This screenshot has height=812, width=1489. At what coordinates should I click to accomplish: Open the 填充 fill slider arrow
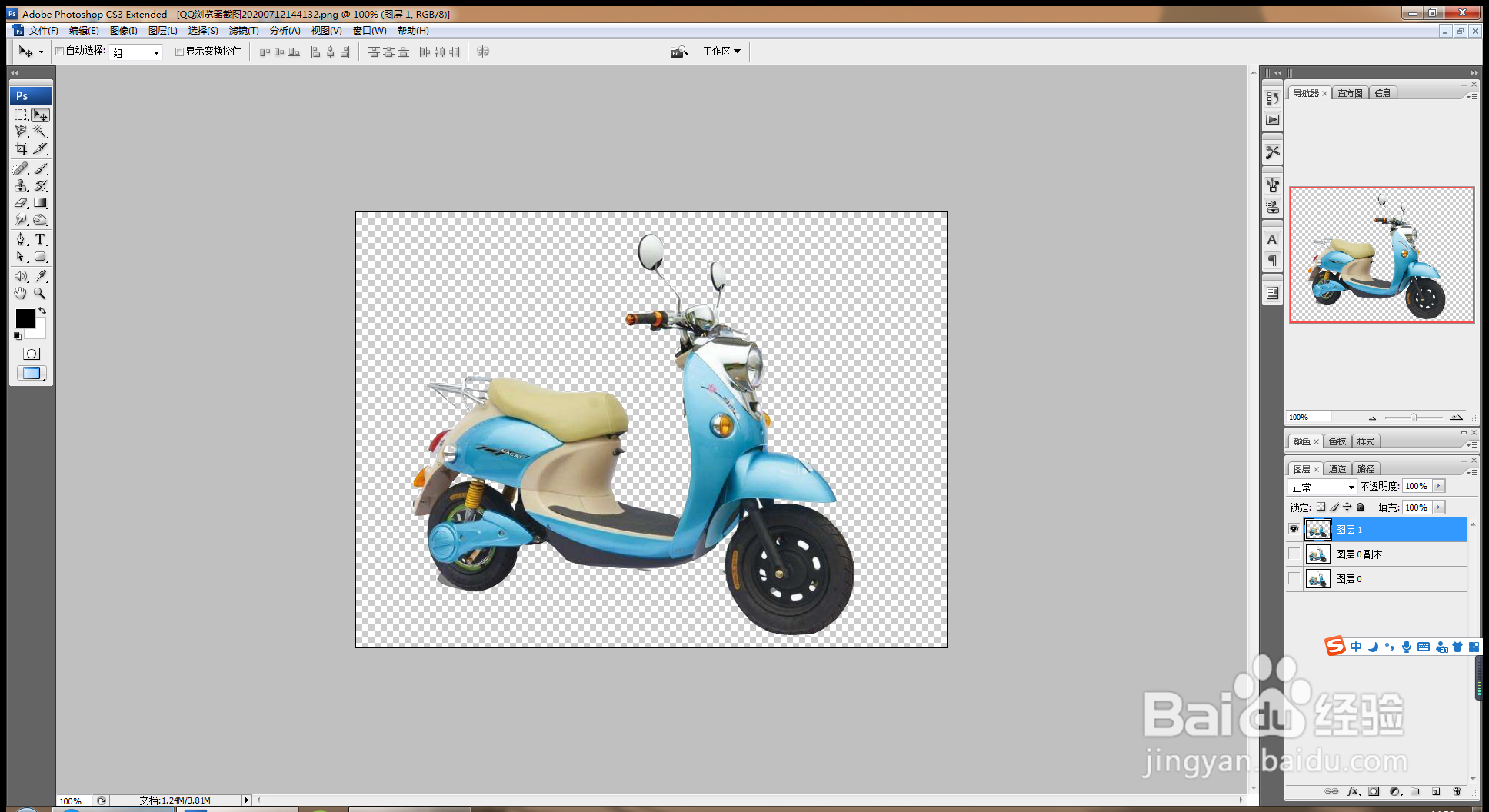[x=1438, y=507]
